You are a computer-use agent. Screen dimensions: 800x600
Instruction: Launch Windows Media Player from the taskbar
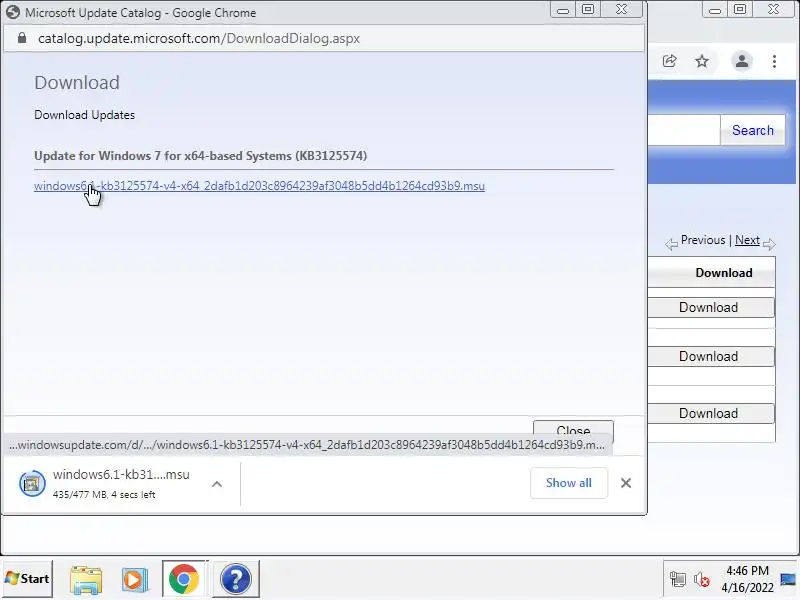click(135, 579)
